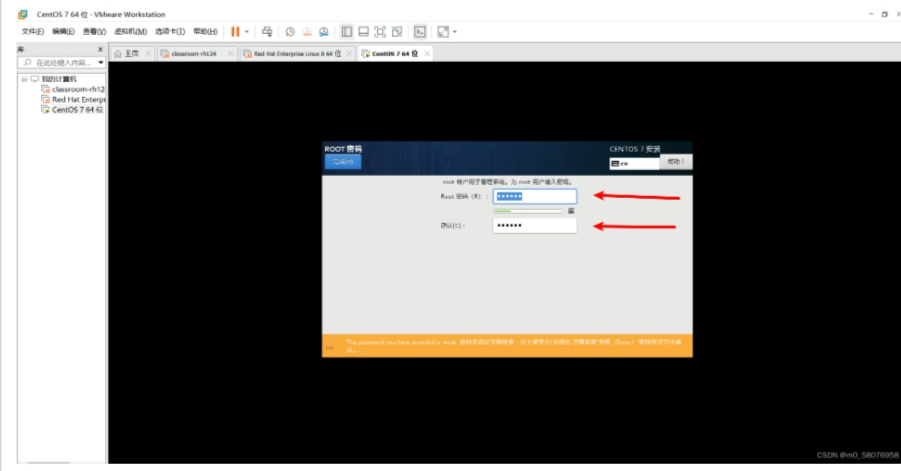
Task: Select classroom-rh12 in the library tree
Action: (x=78, y=90)
